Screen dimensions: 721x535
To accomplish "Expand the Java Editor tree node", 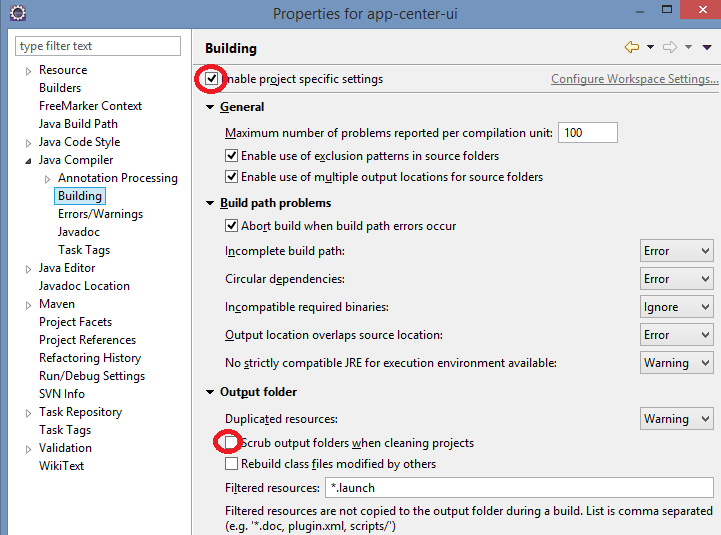I will pyautogui.click(x=28, y=268).
